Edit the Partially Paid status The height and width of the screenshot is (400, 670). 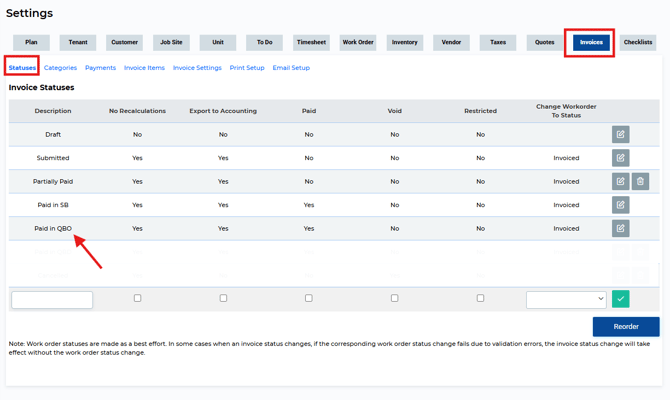(620, 181)
